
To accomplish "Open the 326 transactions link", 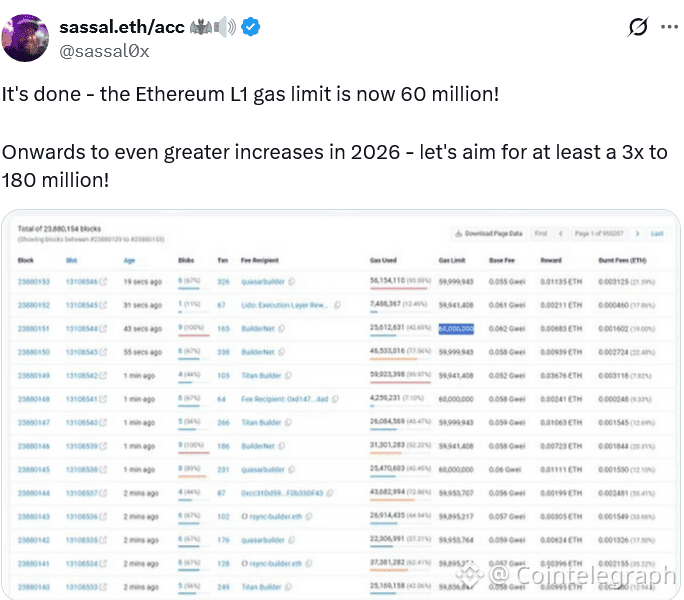I will (223, 283).
